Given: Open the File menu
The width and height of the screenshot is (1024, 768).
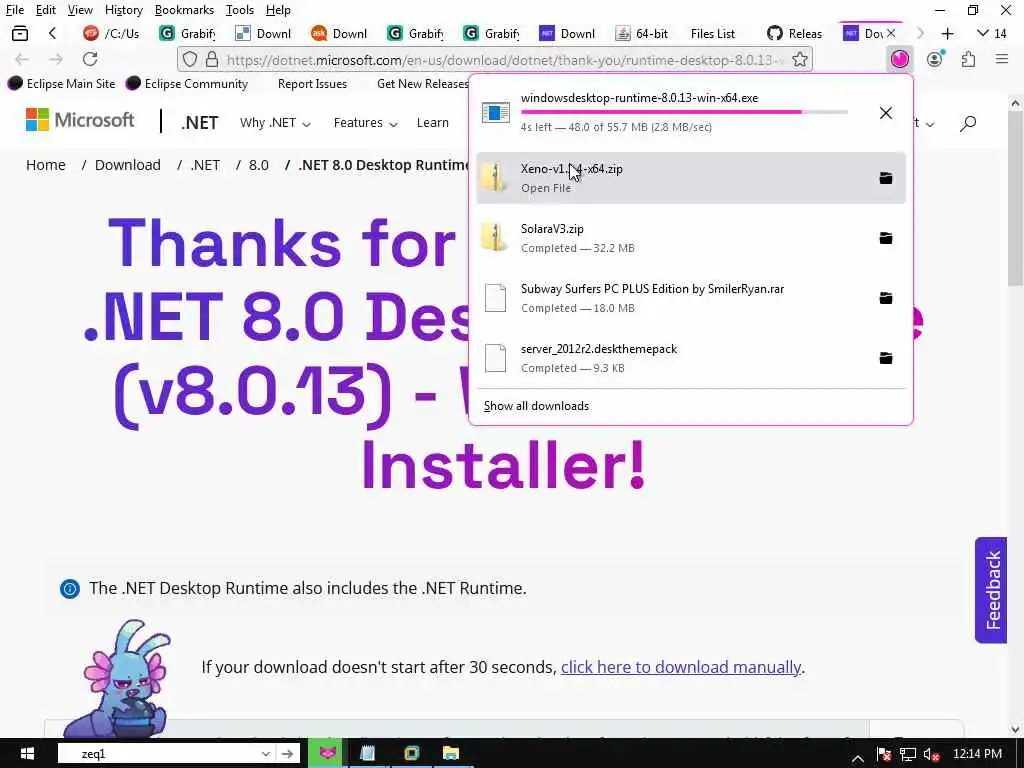Looking at the screenshot, I should click(14, 10).
